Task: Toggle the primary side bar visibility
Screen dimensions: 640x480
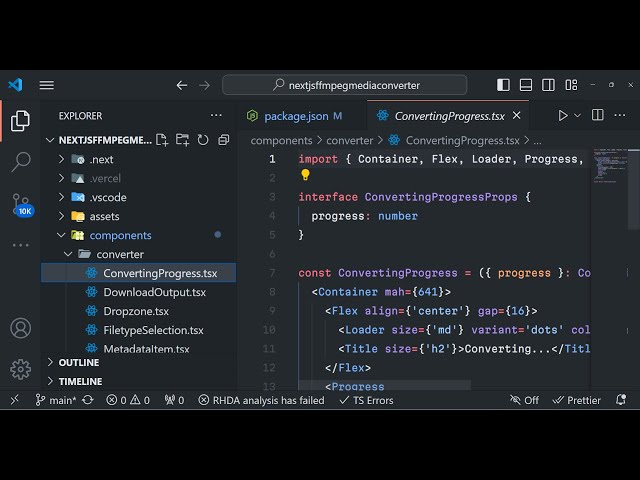Action: [x=503, y=85]
